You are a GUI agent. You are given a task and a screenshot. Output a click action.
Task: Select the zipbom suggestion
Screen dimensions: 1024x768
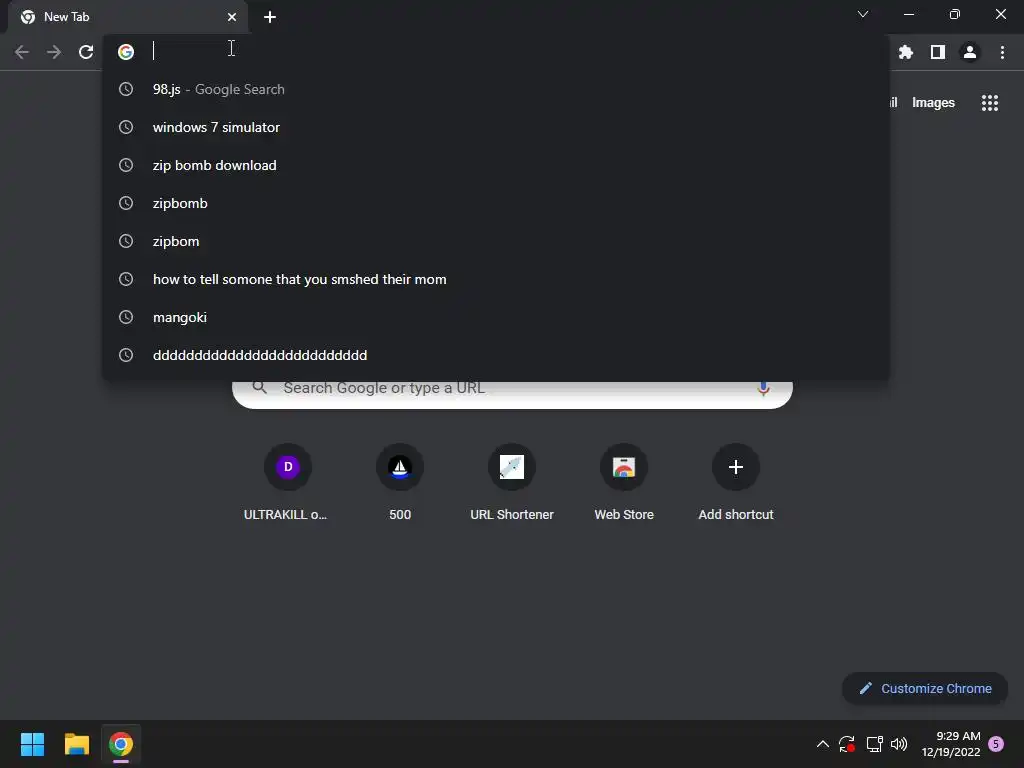click(496, 241)
